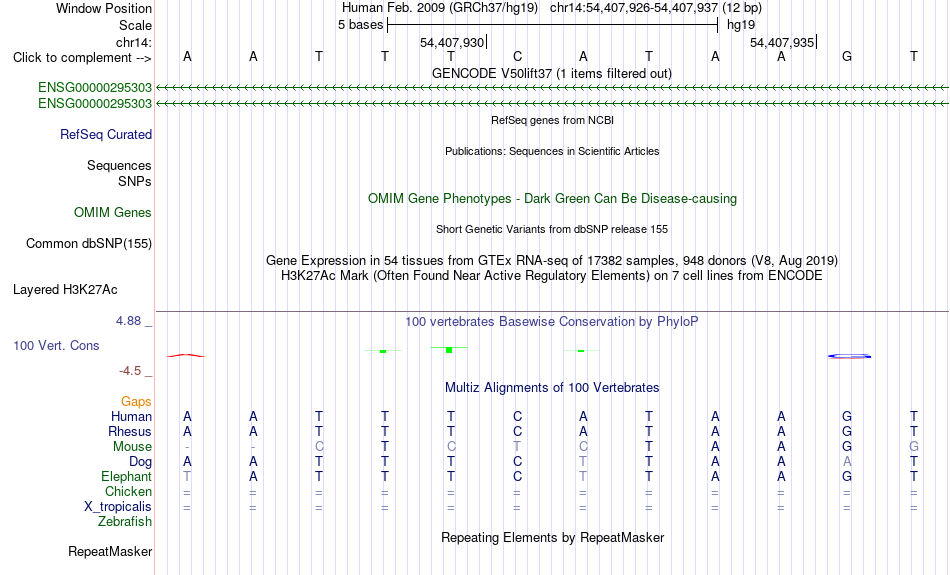
Task: Click the SNPs track label
Action: [135, 181]
